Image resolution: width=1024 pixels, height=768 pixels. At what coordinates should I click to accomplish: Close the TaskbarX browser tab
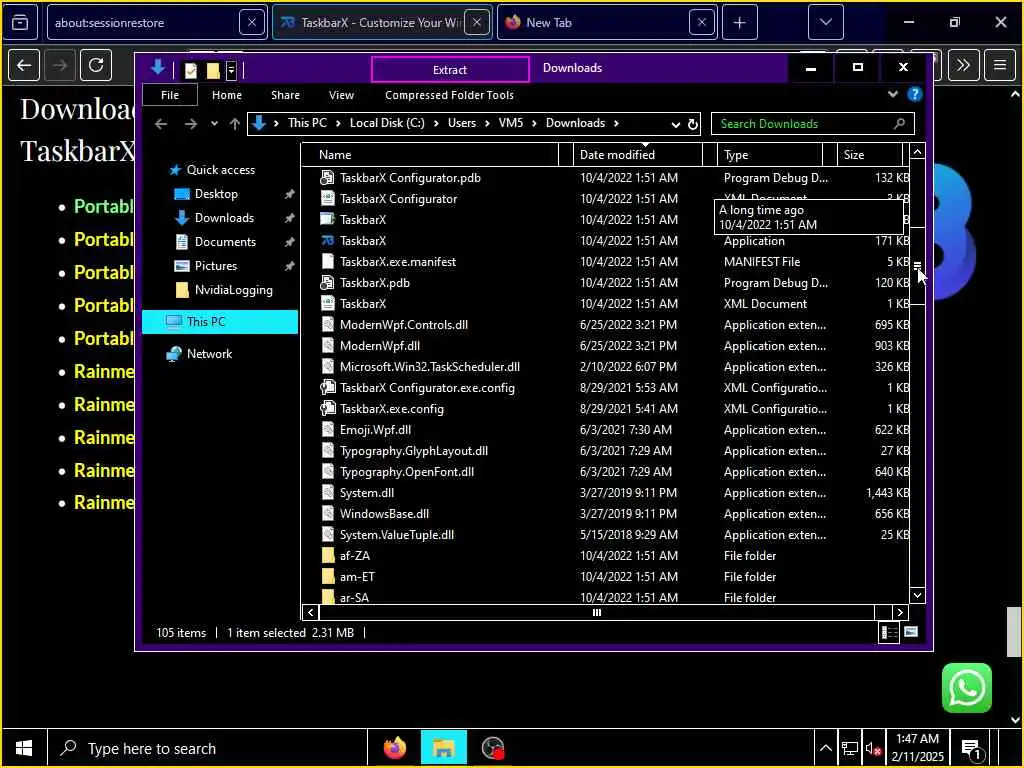(477, 23)
